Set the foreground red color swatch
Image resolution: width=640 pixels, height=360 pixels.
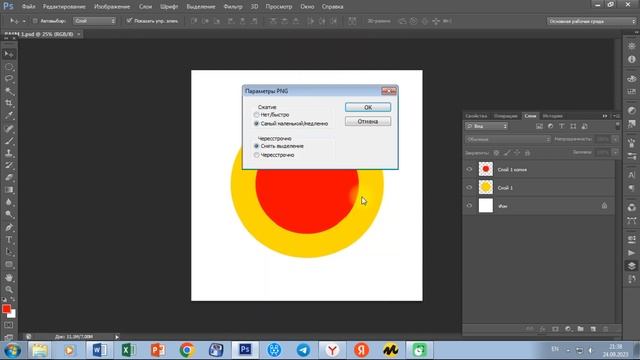[6, 309]
